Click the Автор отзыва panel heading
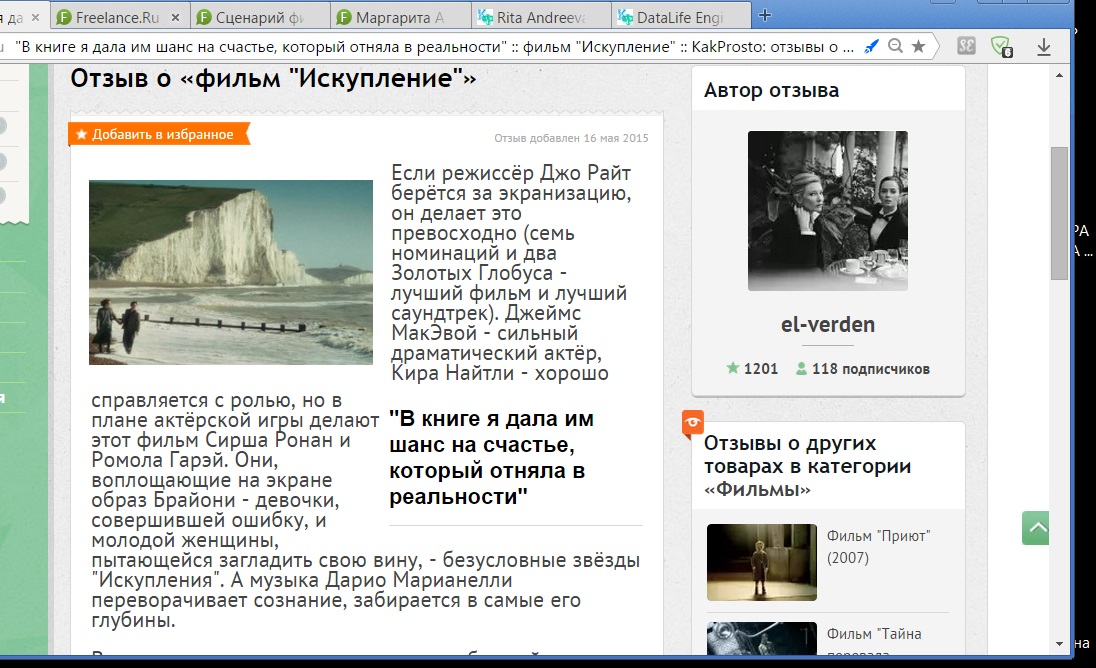 tap(771, 90)
